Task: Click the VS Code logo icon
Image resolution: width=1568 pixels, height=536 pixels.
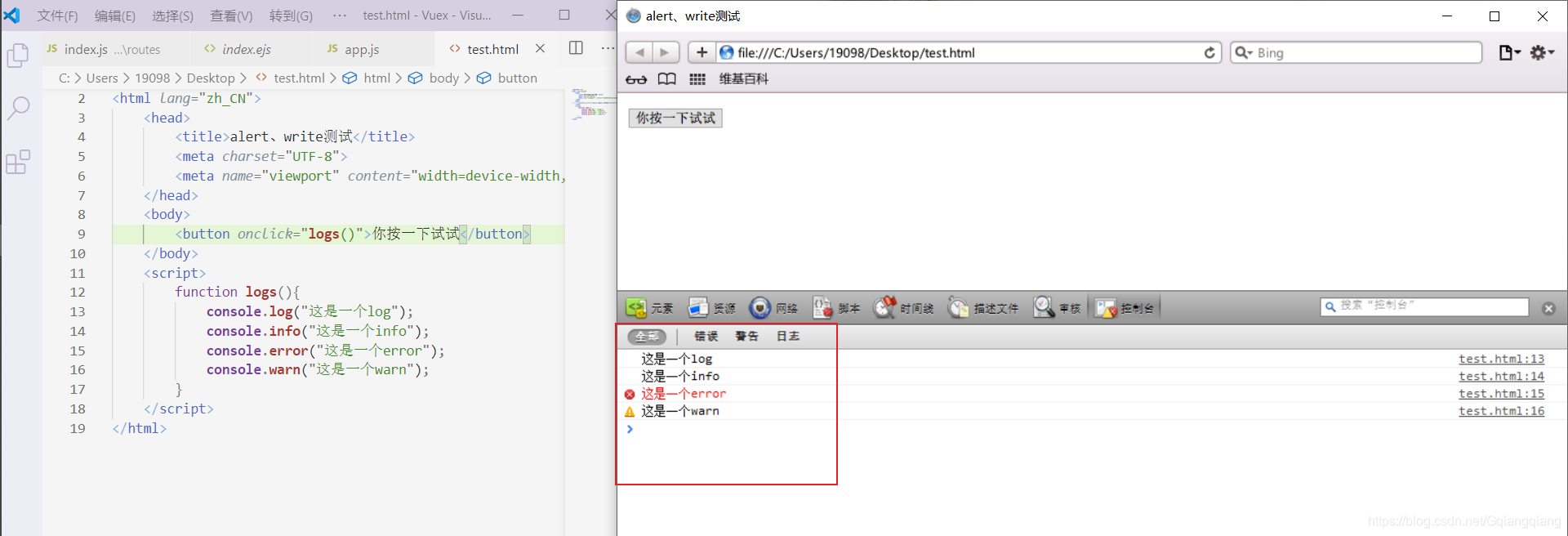Action: (x=12, y=16)
